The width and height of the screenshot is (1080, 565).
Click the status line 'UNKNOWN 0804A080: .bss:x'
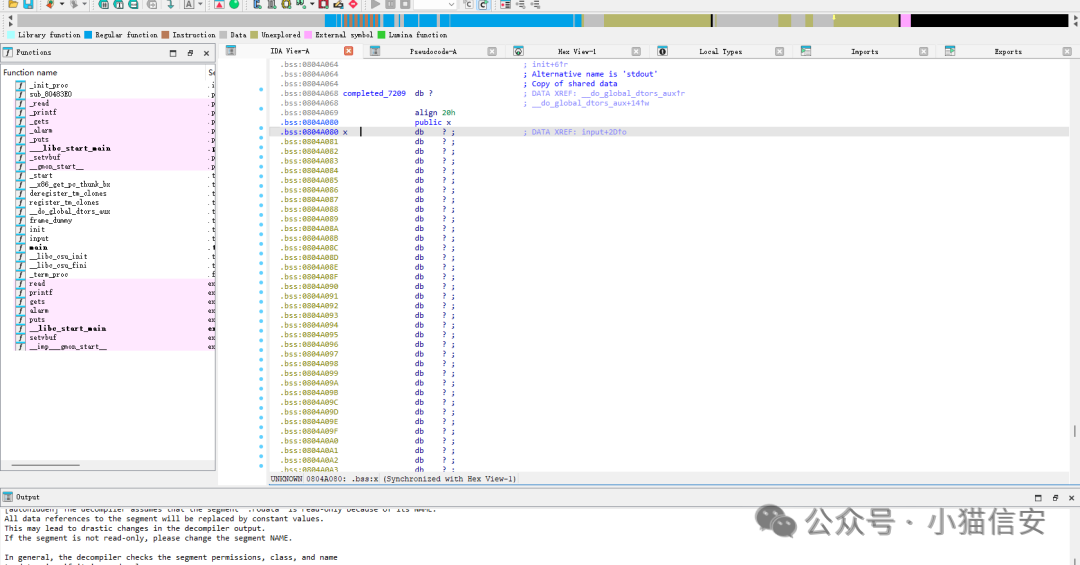393,478
